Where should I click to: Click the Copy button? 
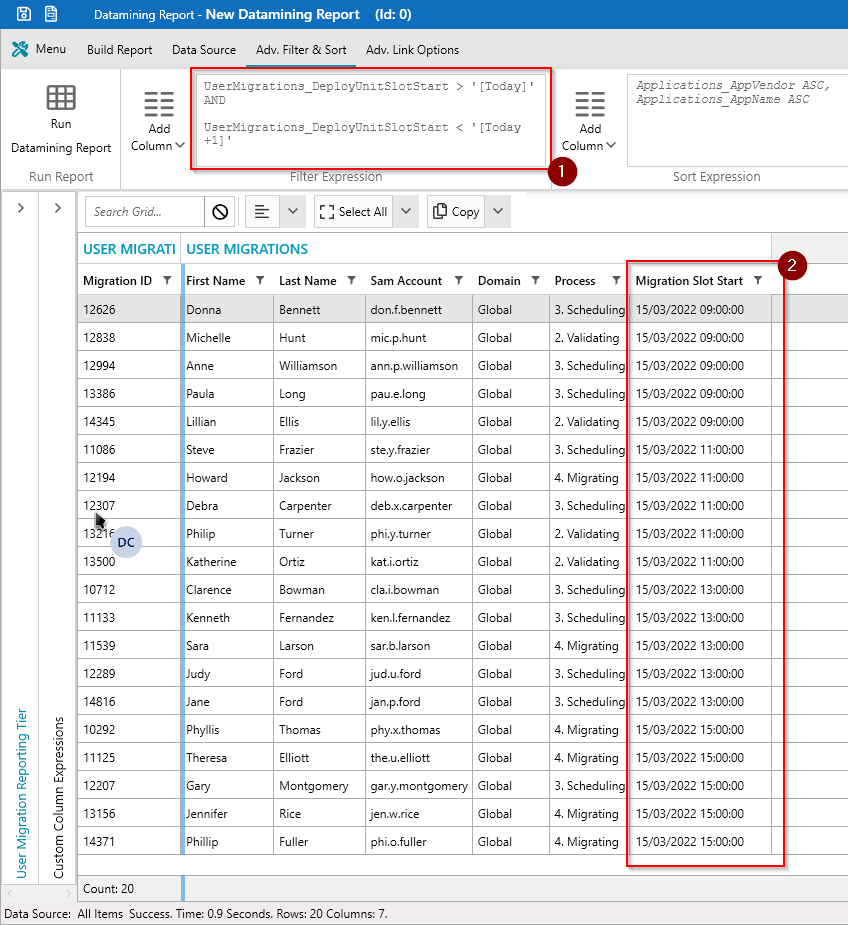point(456,212)
